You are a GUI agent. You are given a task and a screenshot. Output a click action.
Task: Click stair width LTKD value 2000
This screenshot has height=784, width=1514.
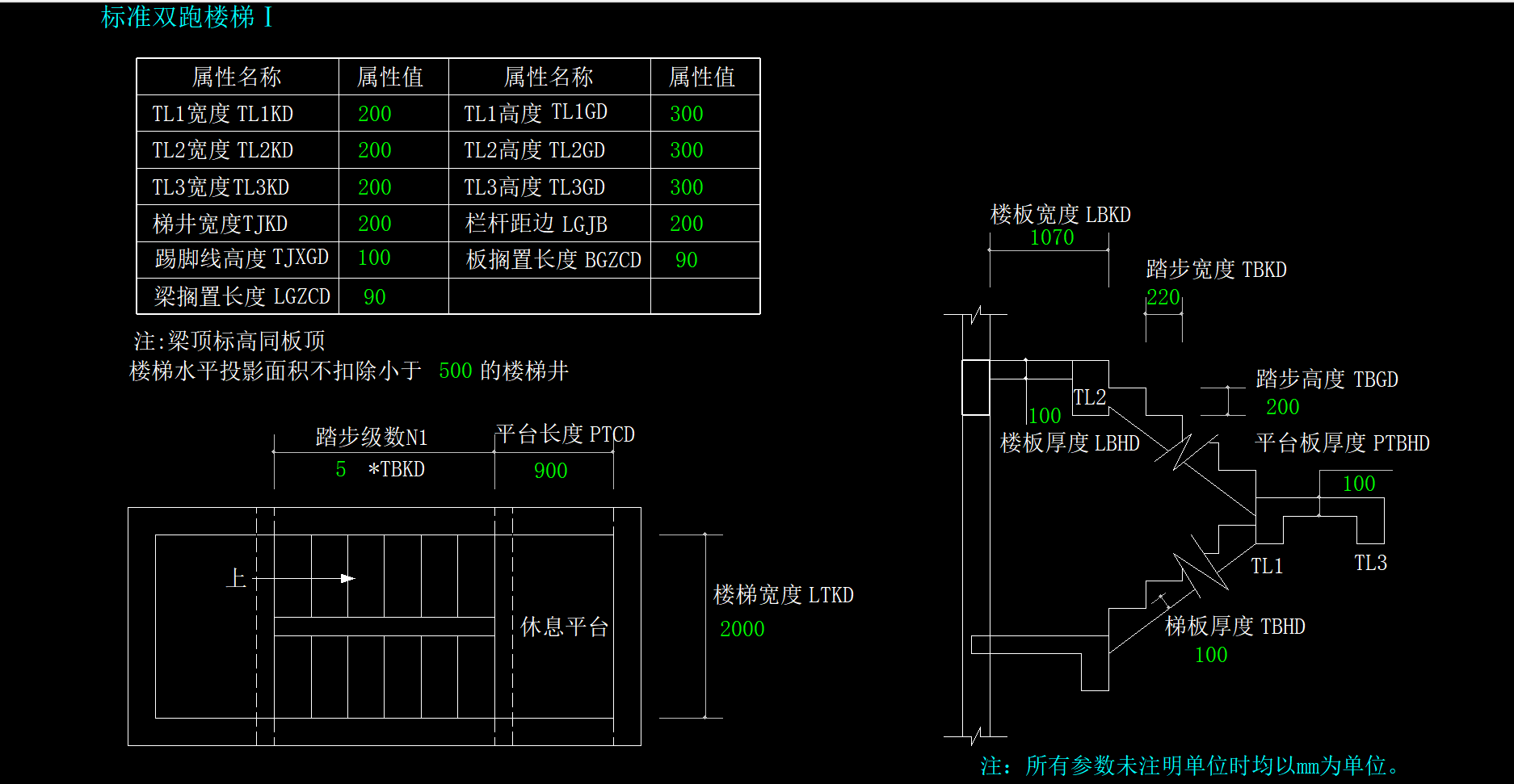click(742, 629)
